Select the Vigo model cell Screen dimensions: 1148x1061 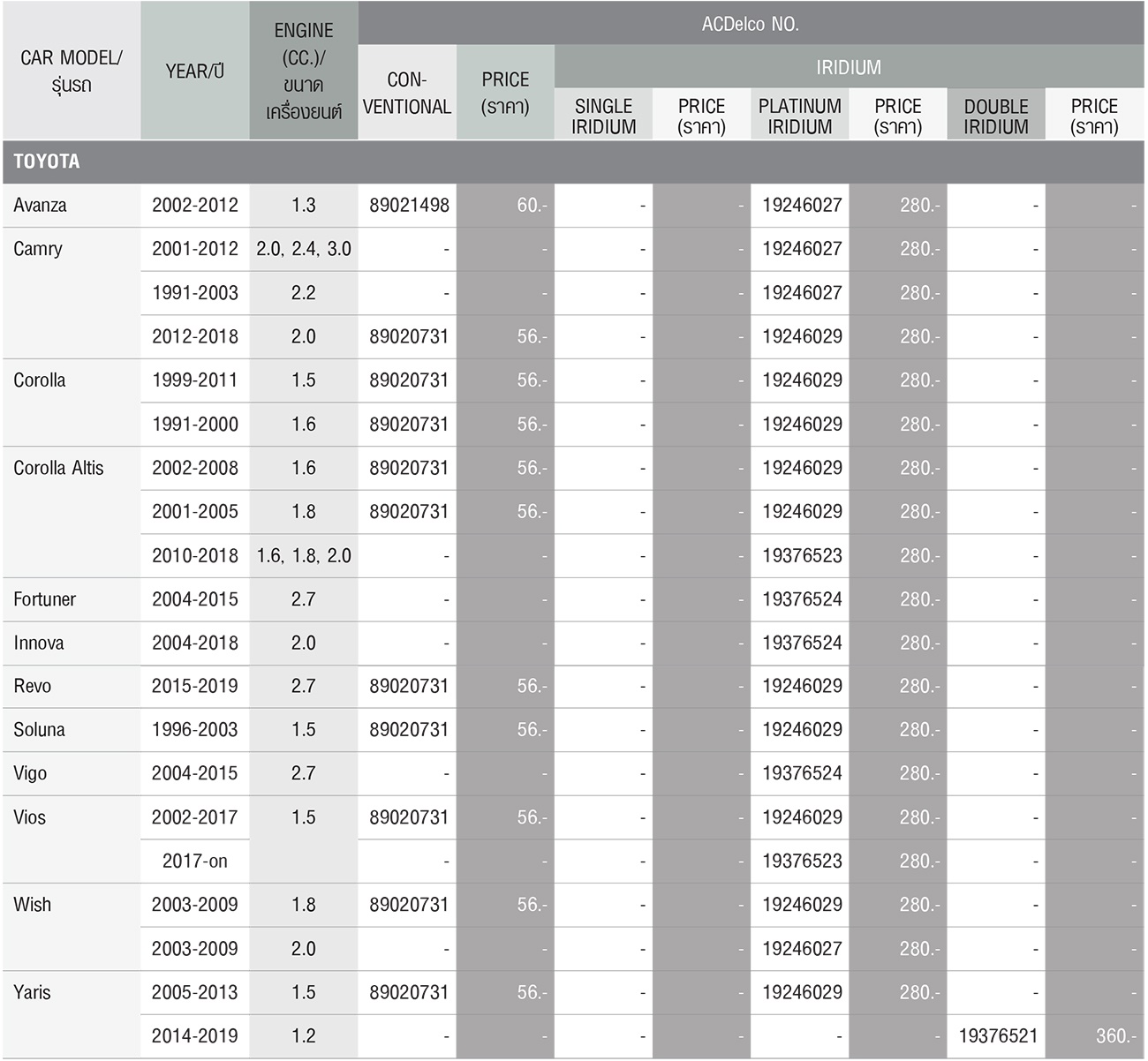click(72, 774)
